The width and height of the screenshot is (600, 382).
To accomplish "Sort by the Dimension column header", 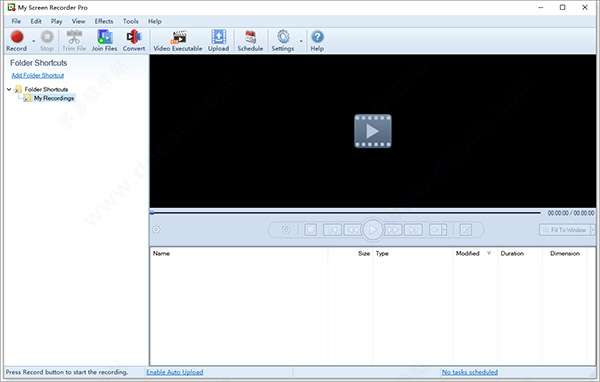I will (x=564, y=253).
